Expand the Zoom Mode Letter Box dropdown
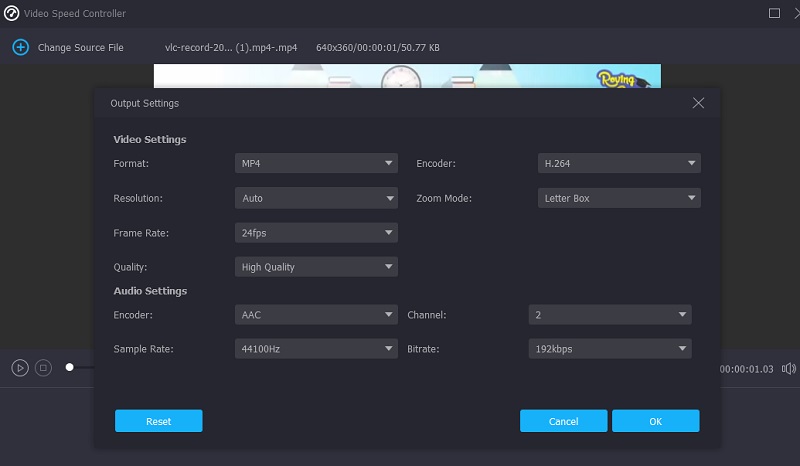The image size is (800, 466). pyautogui.click(x=619, y=198)
